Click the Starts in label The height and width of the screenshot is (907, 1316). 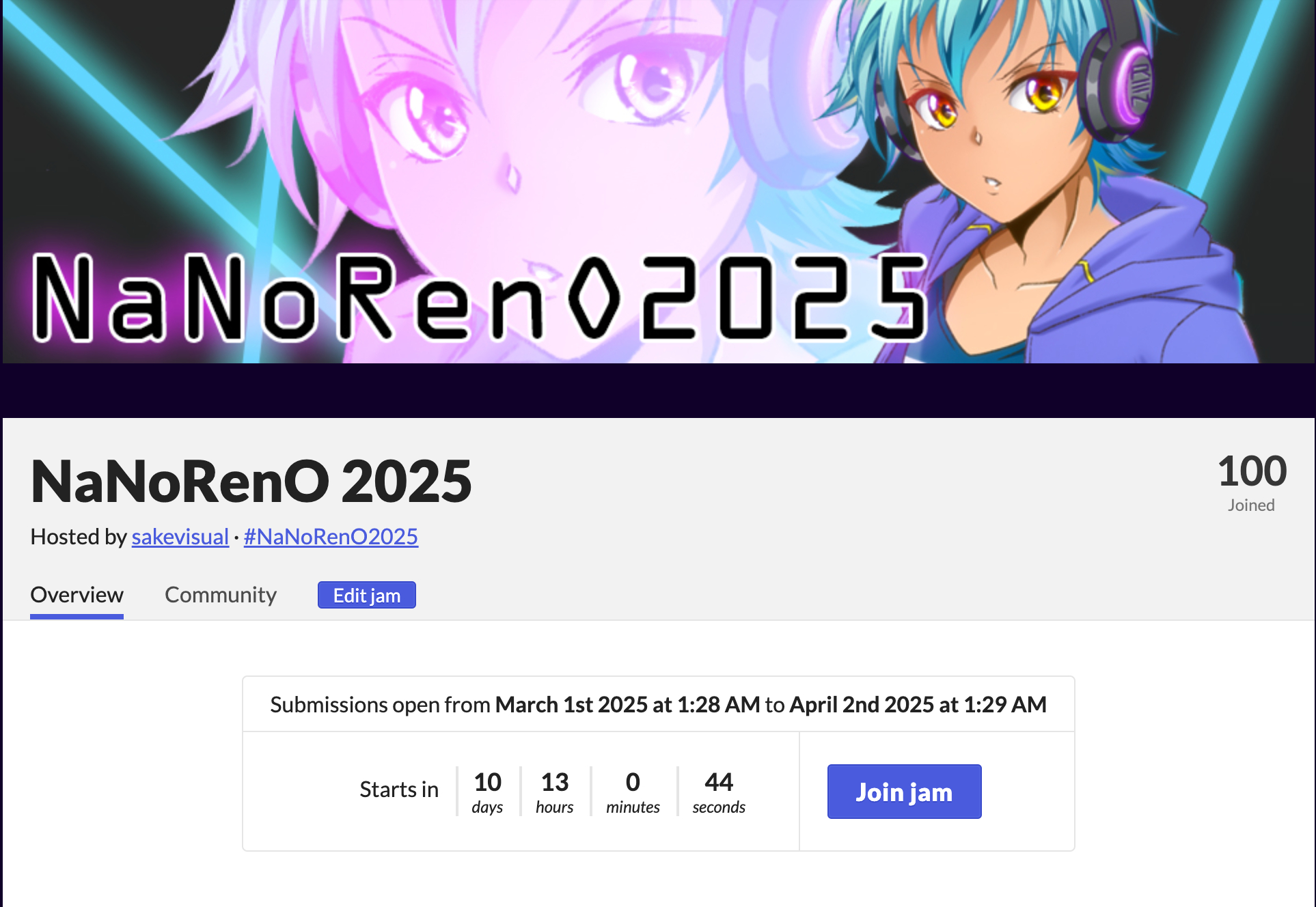tap(399, 790)
